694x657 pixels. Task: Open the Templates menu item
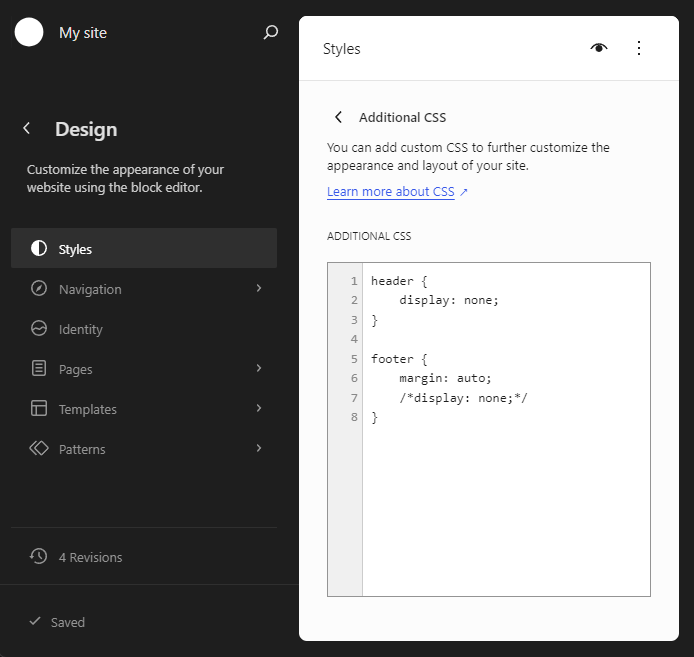[x=144, y=408]
